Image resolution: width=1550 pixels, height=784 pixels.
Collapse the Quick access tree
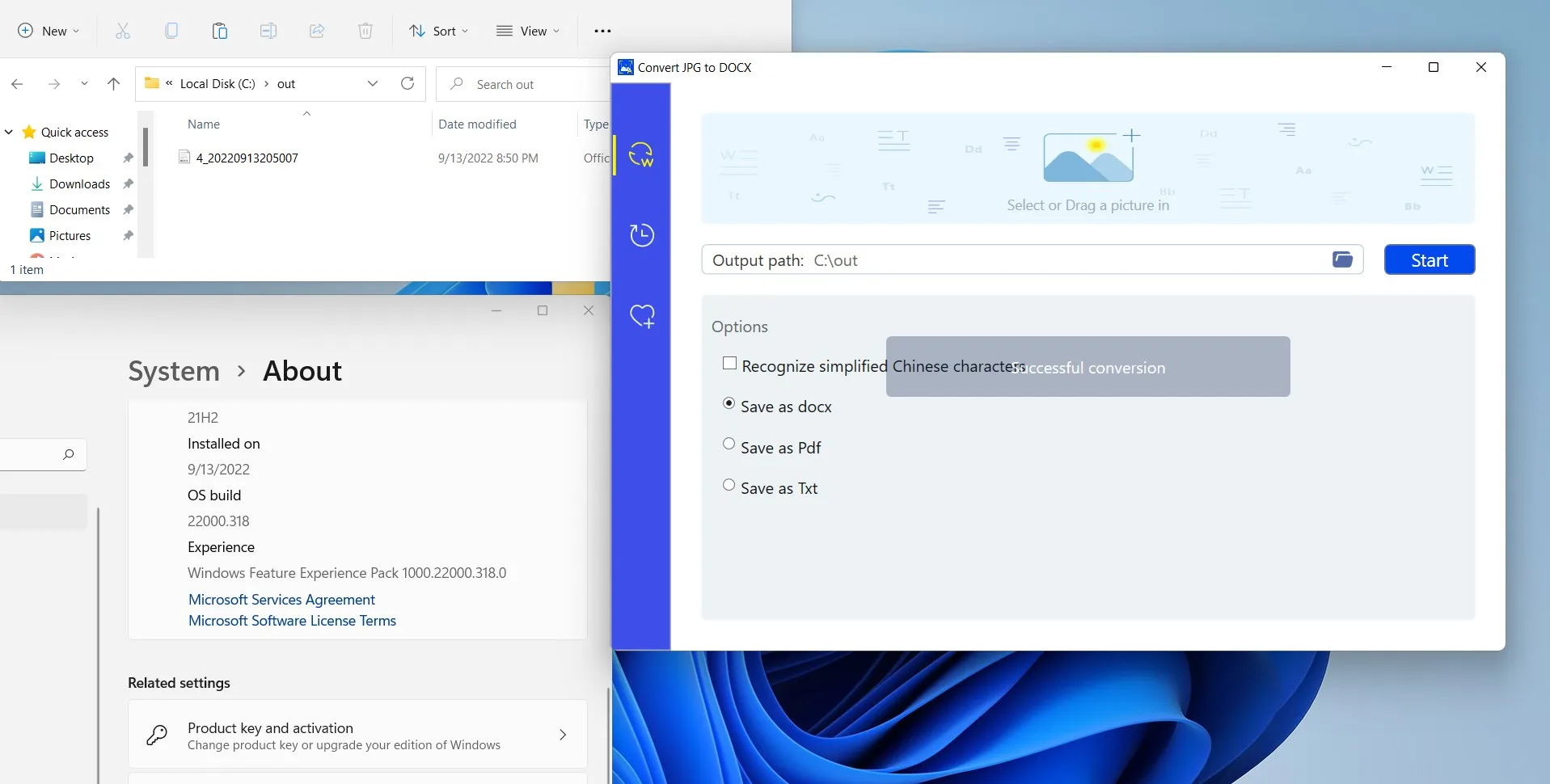click(9, 132)
